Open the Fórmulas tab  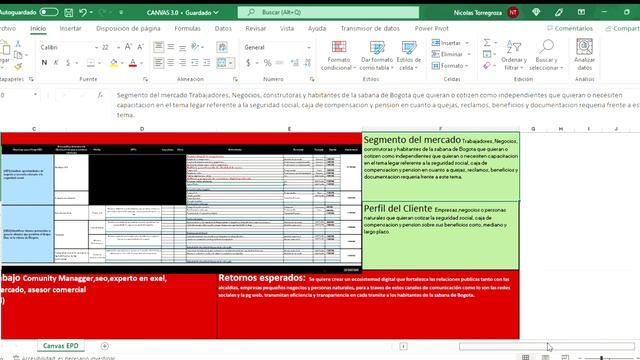[187, 29]
